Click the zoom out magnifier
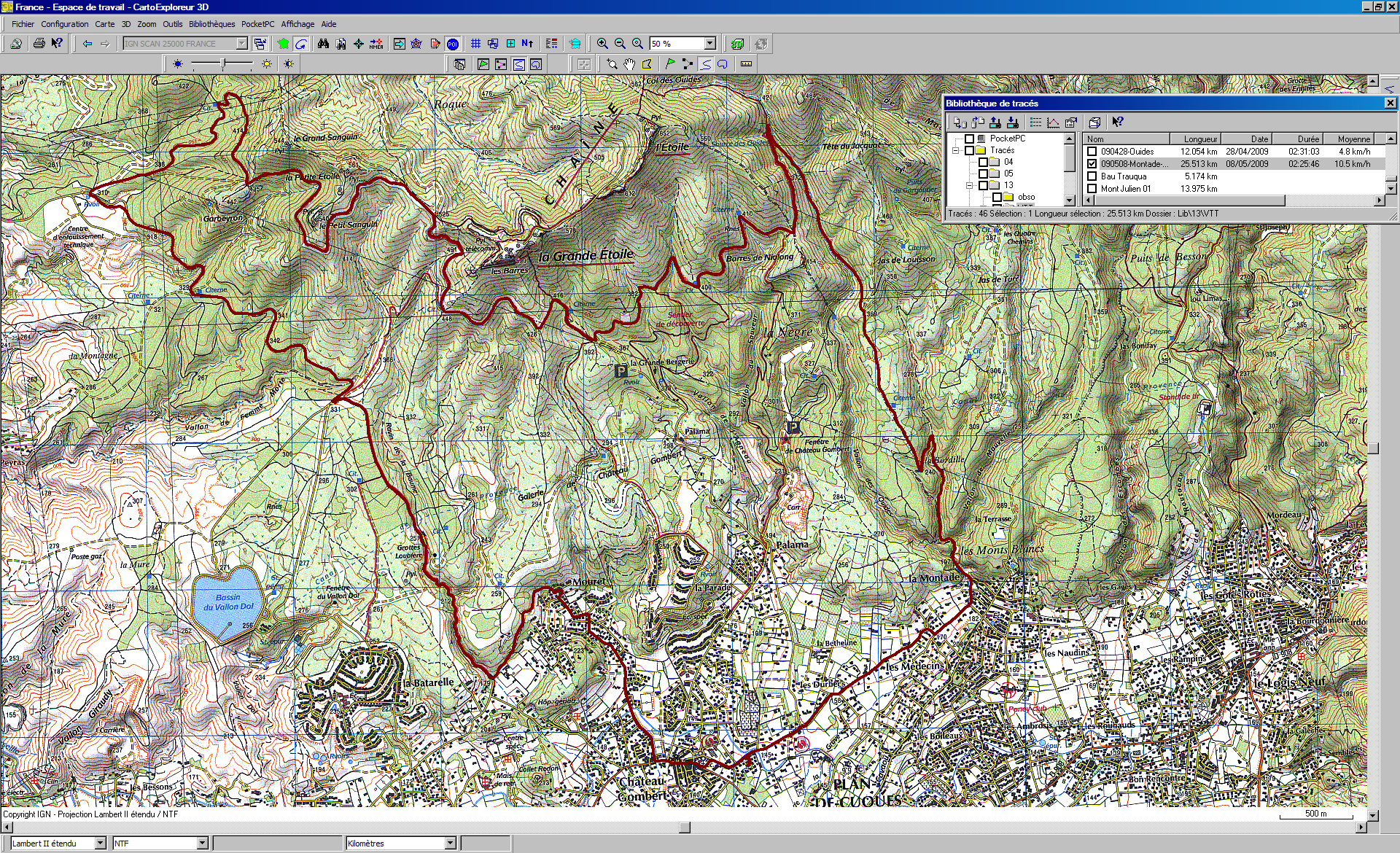1400x853 pixels. click(x=620, y=44)
